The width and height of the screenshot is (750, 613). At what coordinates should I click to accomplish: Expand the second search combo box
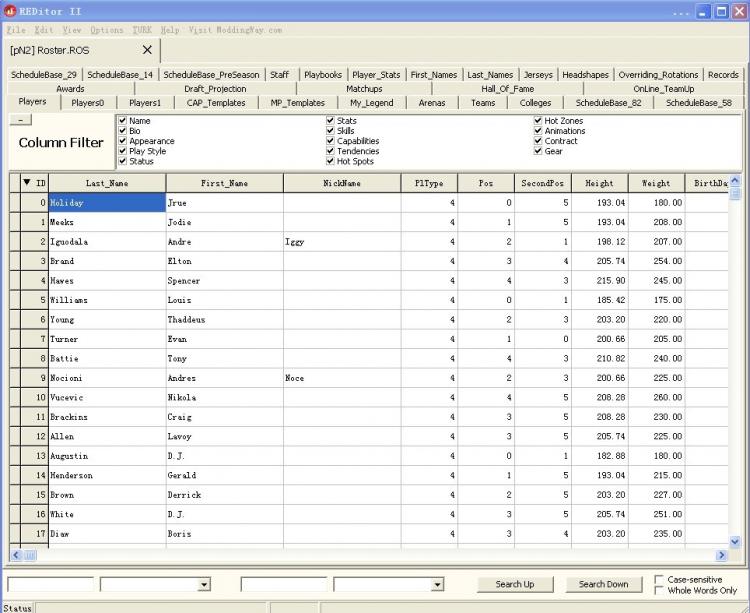click(x=437, y=584)
